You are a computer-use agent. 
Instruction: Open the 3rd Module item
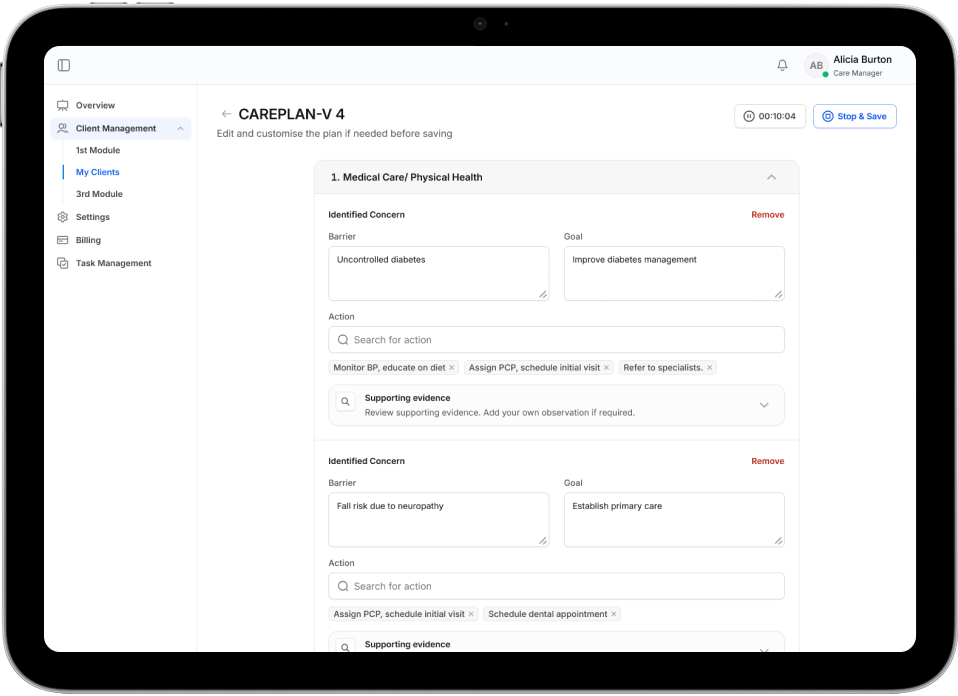coord(99,194)
